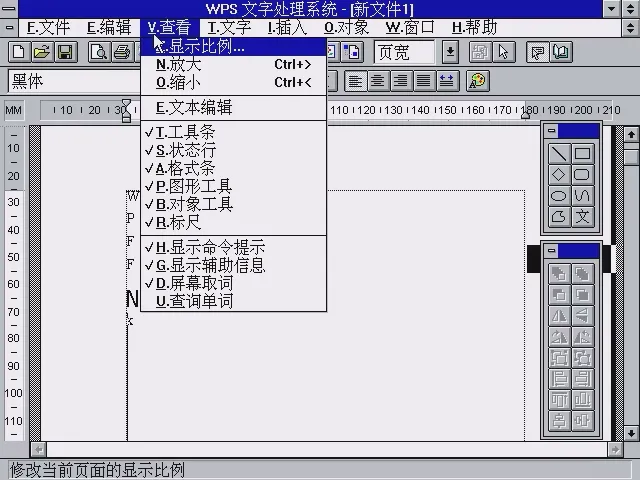640x480 pixels.
Task: Open the I.插入 menu
Action: 287,28
